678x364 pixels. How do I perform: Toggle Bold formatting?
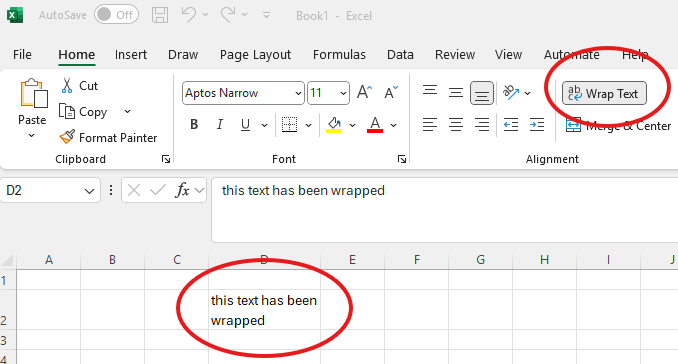click(194, 125)
